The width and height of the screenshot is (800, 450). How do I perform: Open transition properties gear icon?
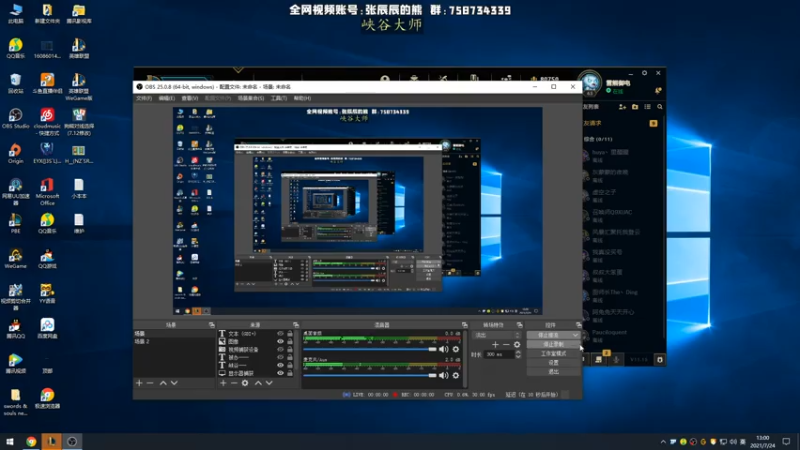coord(517,345)
